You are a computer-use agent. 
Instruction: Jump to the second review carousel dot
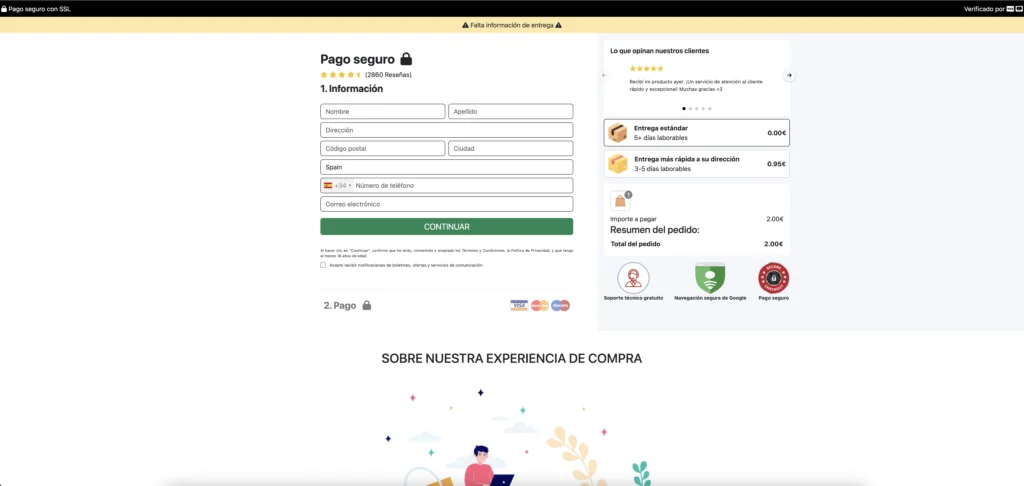click(x=690, y=108)
